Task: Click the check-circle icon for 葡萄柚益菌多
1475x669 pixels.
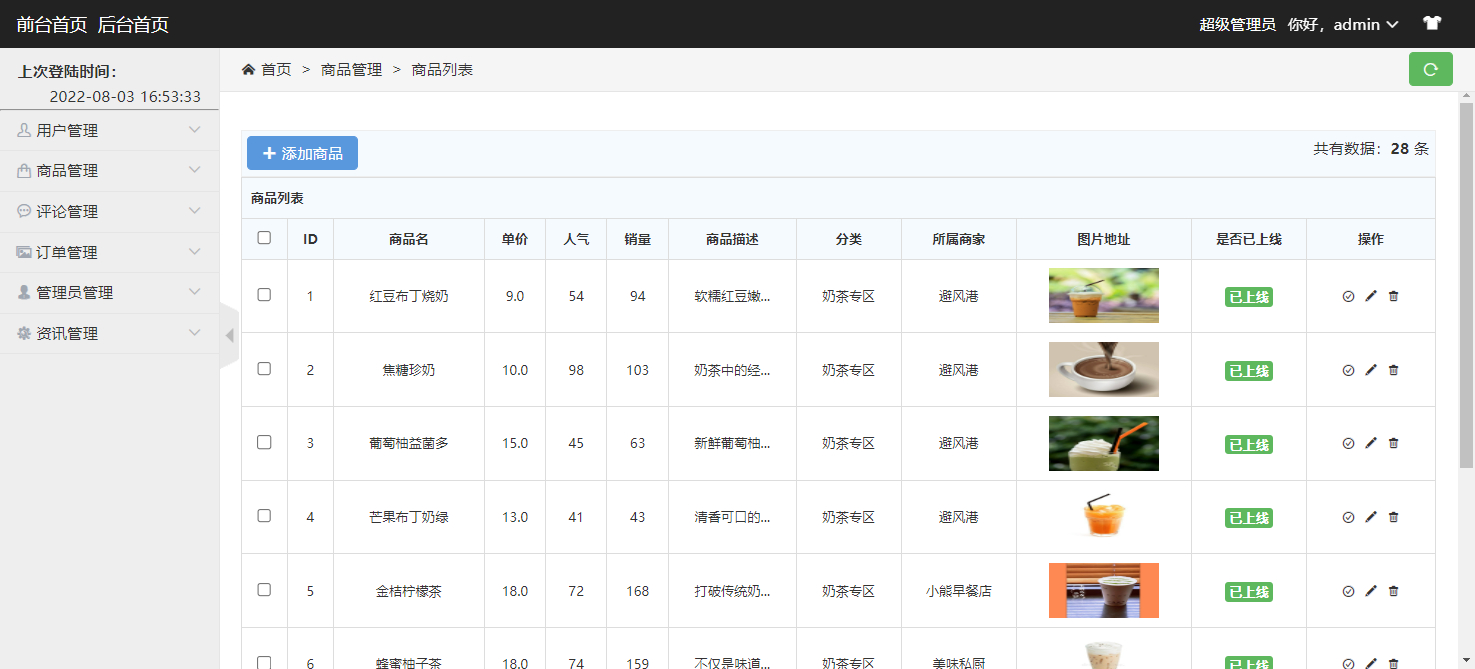Action: click(x=1349, y=443)
